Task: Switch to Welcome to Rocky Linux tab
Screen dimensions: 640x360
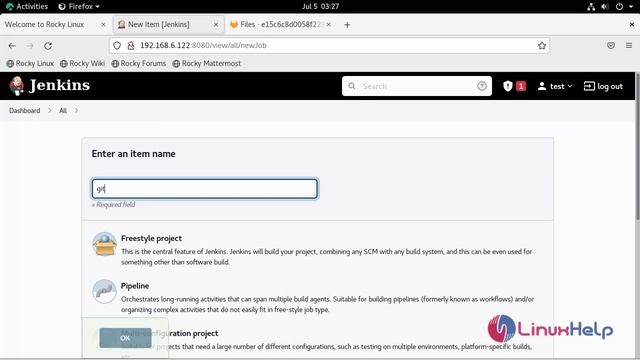Action: coord(44,24)
